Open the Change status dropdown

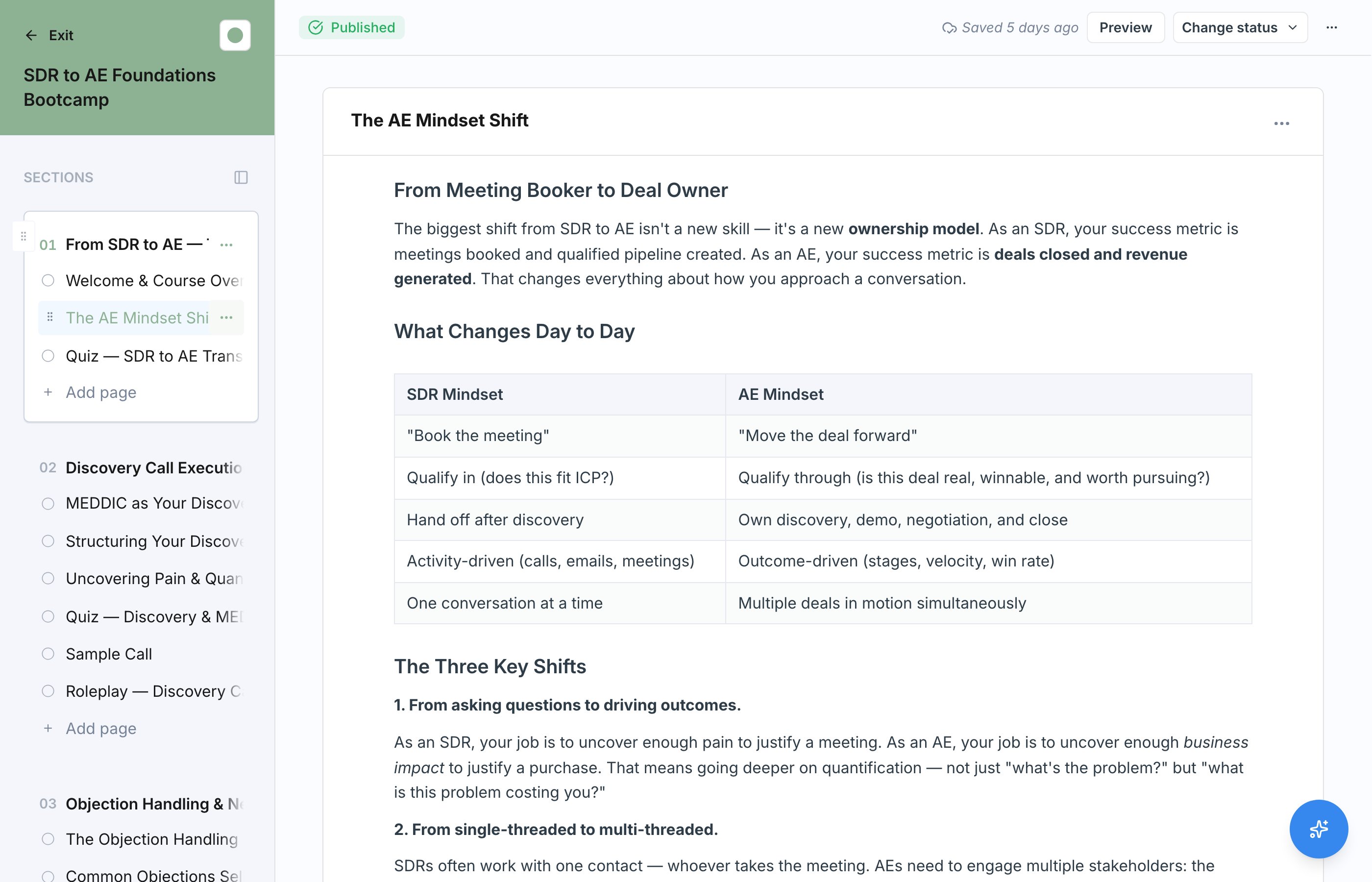pos(1240,27)
